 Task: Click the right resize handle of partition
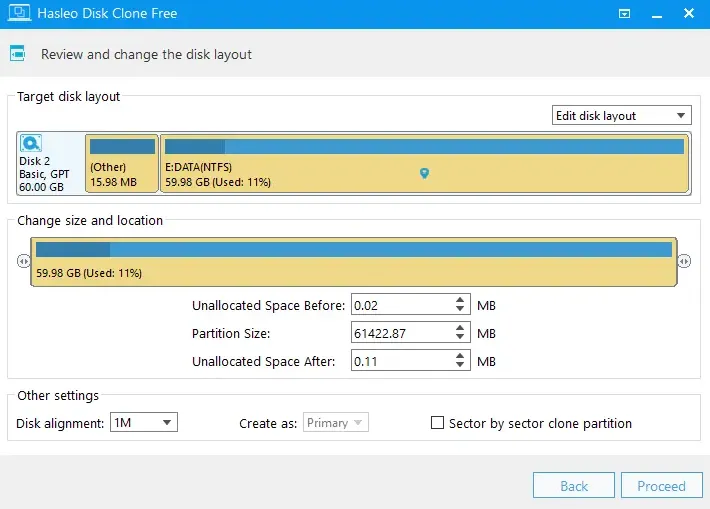pos(684,261)
